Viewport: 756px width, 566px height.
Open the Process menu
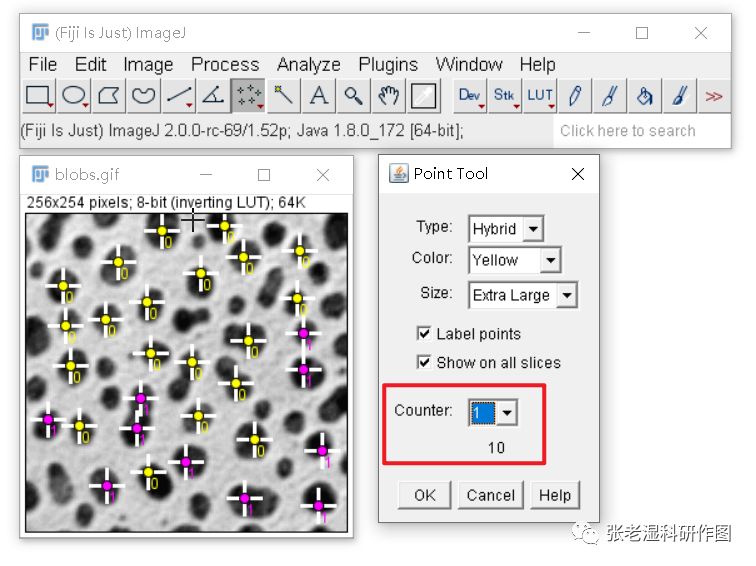[x=225, y=65]
